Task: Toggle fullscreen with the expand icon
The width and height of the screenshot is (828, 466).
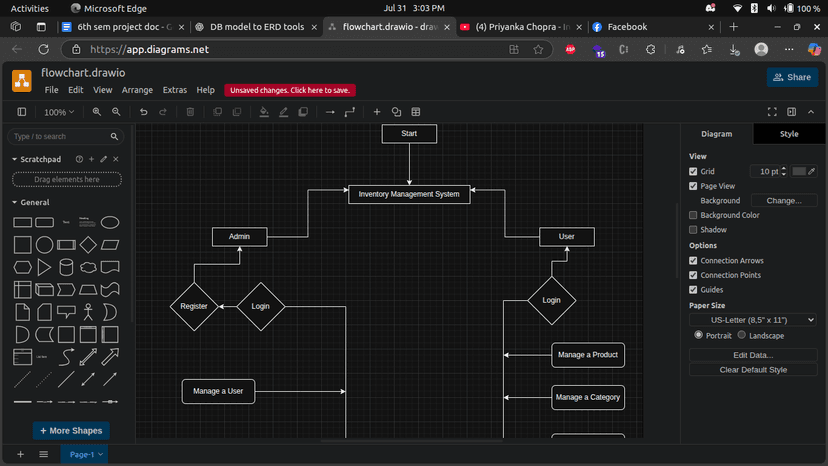Action: (x=772, y=112)
